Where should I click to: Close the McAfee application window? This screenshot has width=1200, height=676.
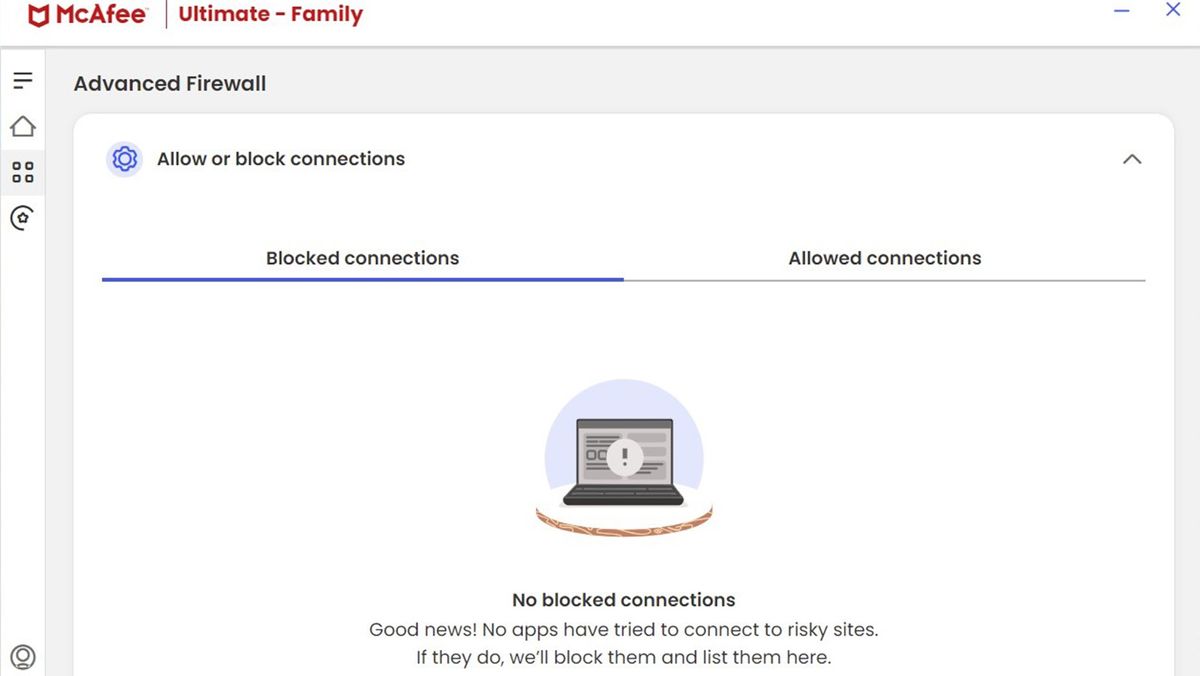click(x=1173, y=11)
